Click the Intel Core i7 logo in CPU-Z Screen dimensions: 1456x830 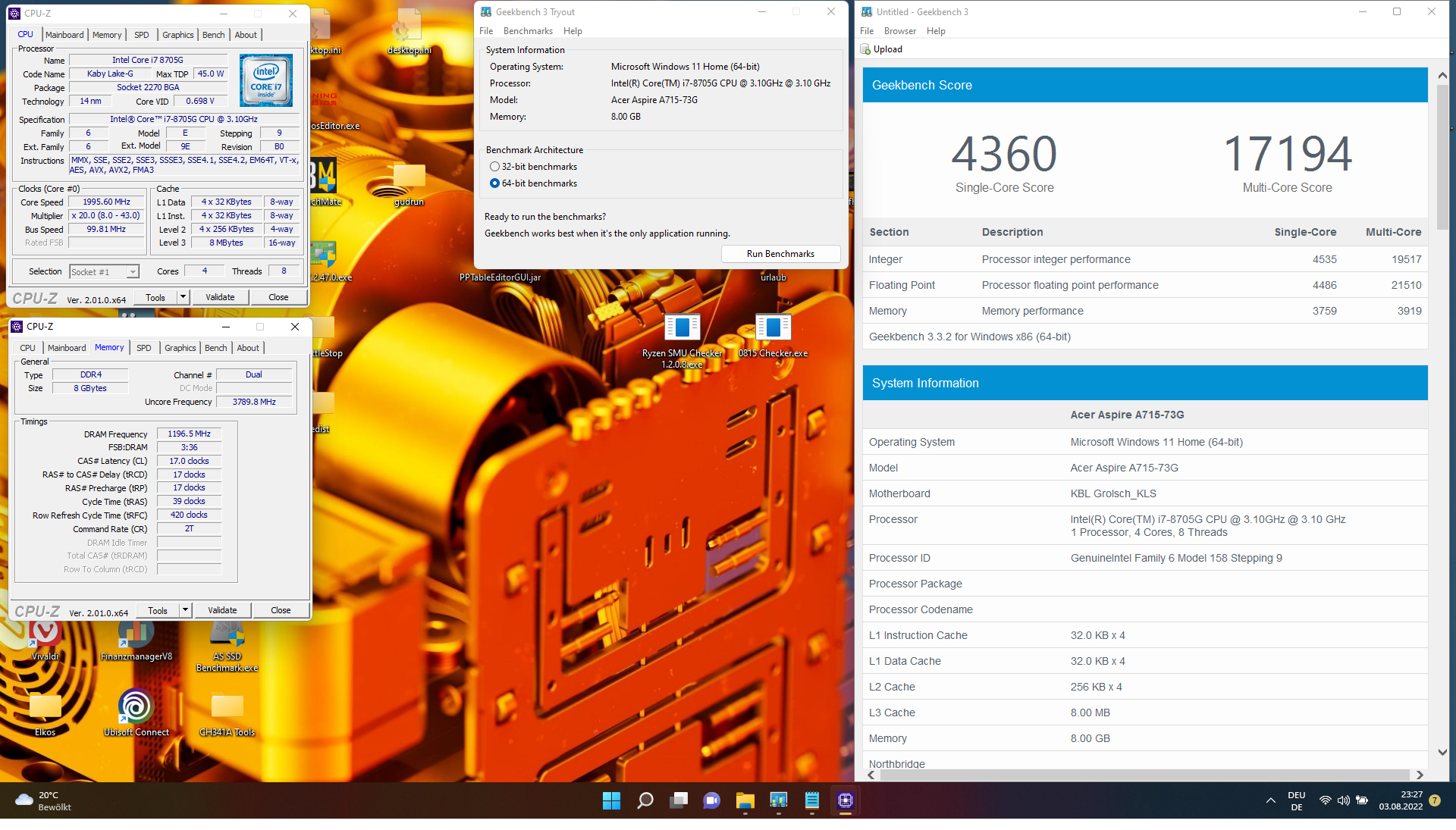point(266,80)
